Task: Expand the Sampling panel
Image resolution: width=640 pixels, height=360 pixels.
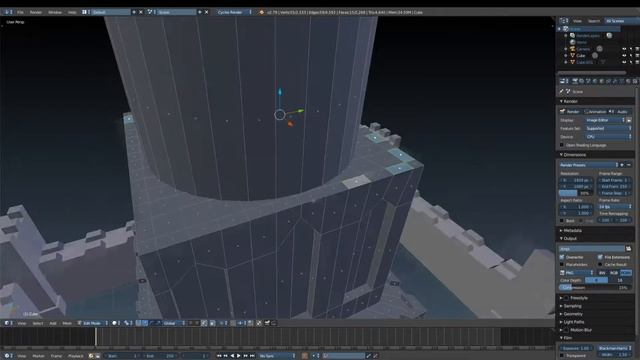Action: (x=571, y=306)
